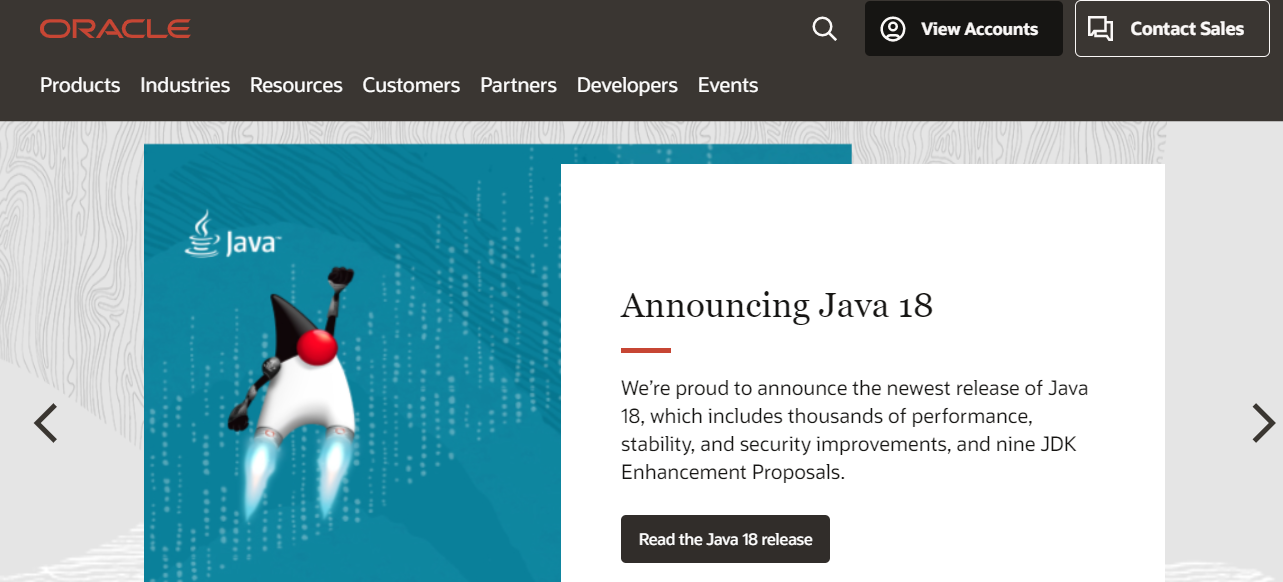
Task: Open the Customers menu
Action: (411, 85)
